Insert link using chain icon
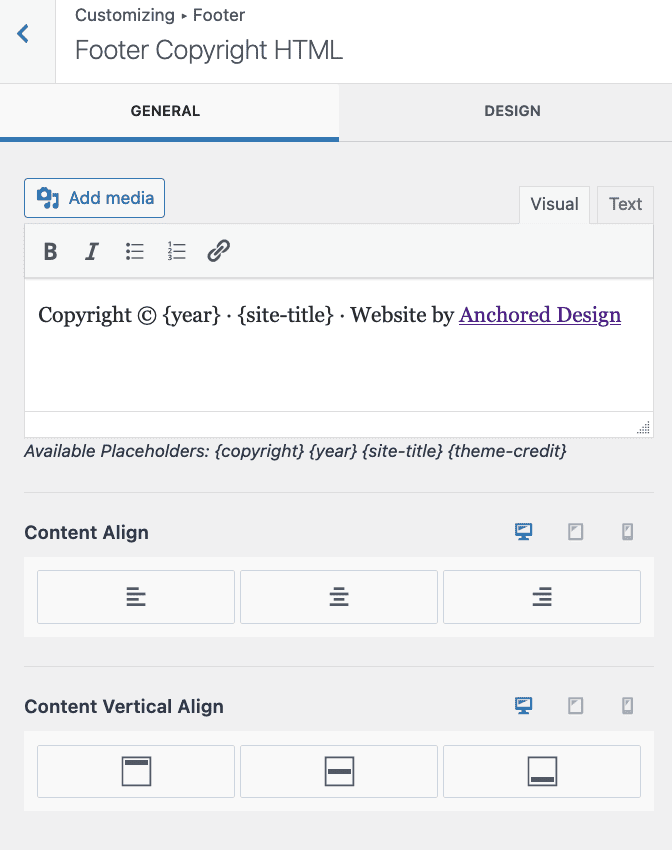672x850 pixels. pyautogui.click(x=218, y=252)
